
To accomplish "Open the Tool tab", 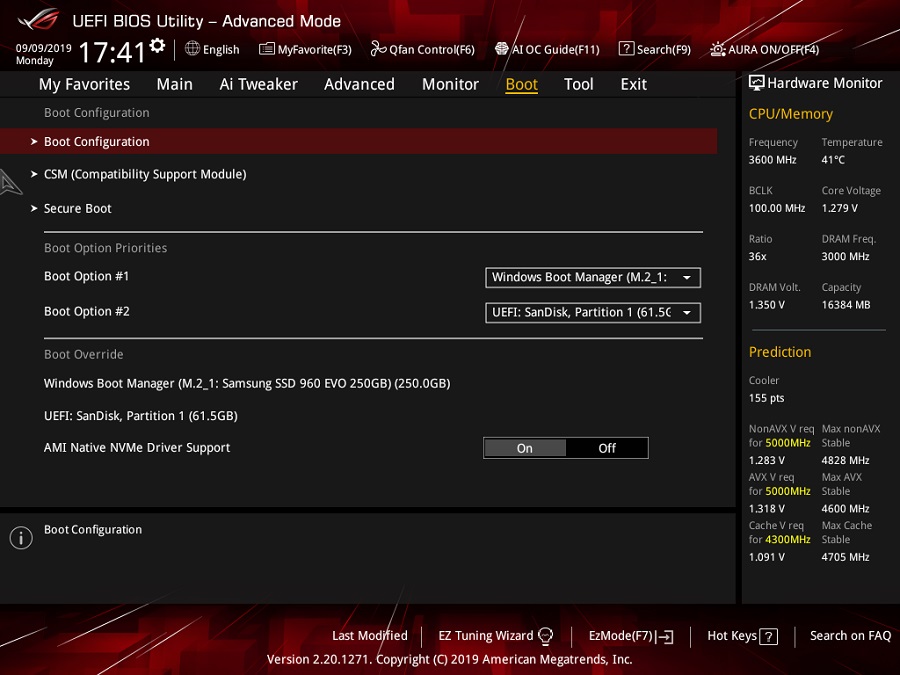I will coord(579,84).
